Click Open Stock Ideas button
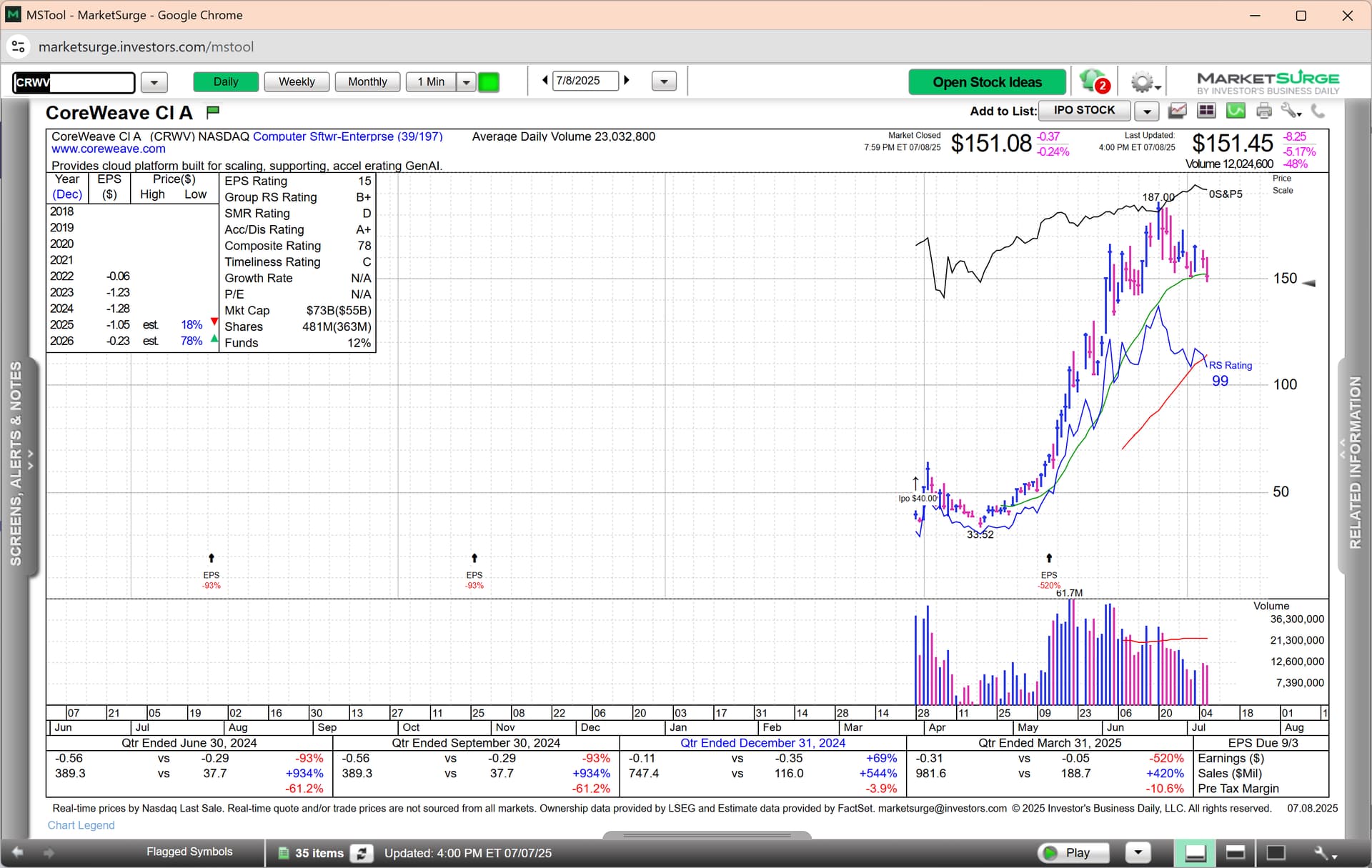 pos(987,82)
